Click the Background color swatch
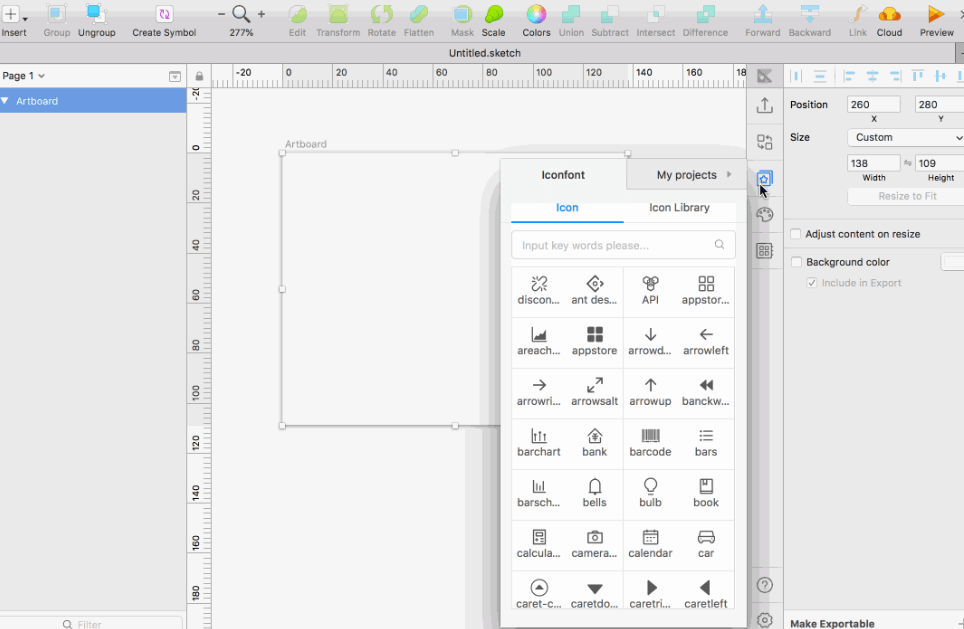964x629 pixels. [x=952, y=262]
